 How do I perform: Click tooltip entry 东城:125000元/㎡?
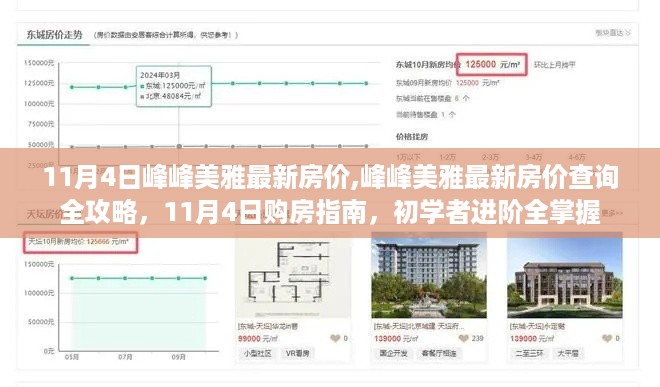point(173,85)
